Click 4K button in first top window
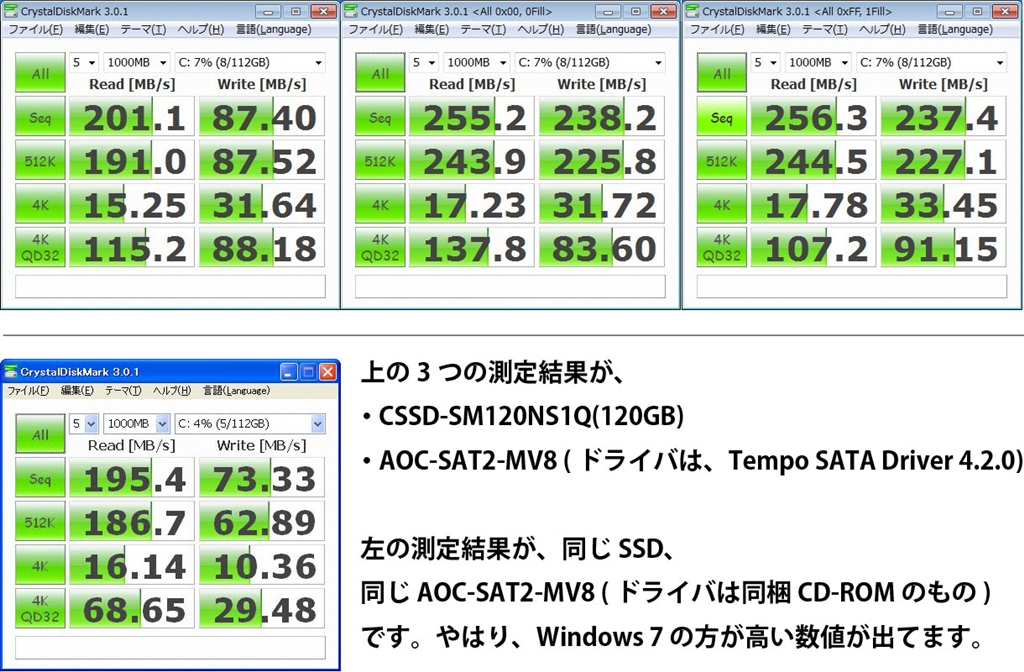Screen dimensions: 1024x672 [x=40, y=204]
